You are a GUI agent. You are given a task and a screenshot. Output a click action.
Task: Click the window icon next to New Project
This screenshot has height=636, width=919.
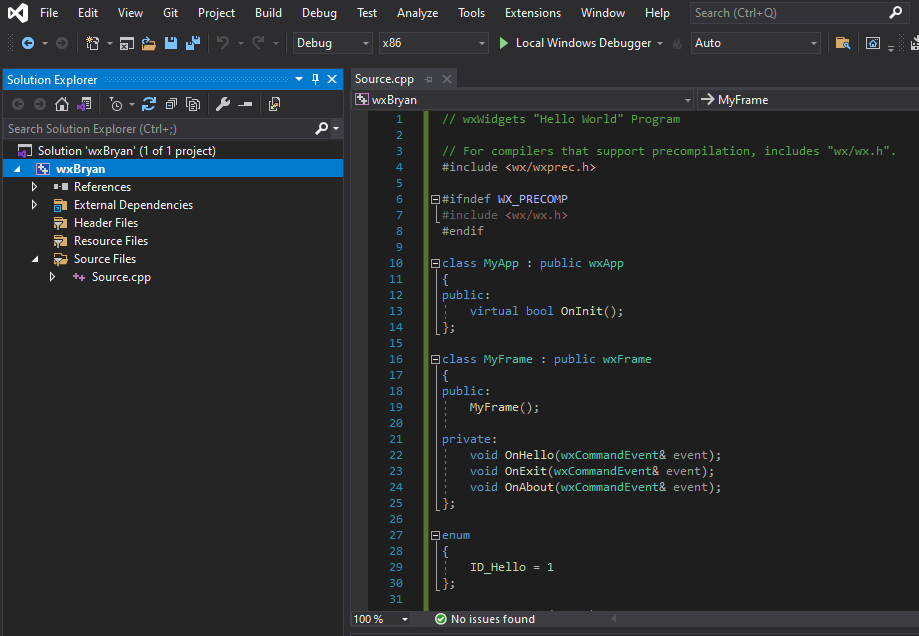pyautogui.click(x=127, y=43)
